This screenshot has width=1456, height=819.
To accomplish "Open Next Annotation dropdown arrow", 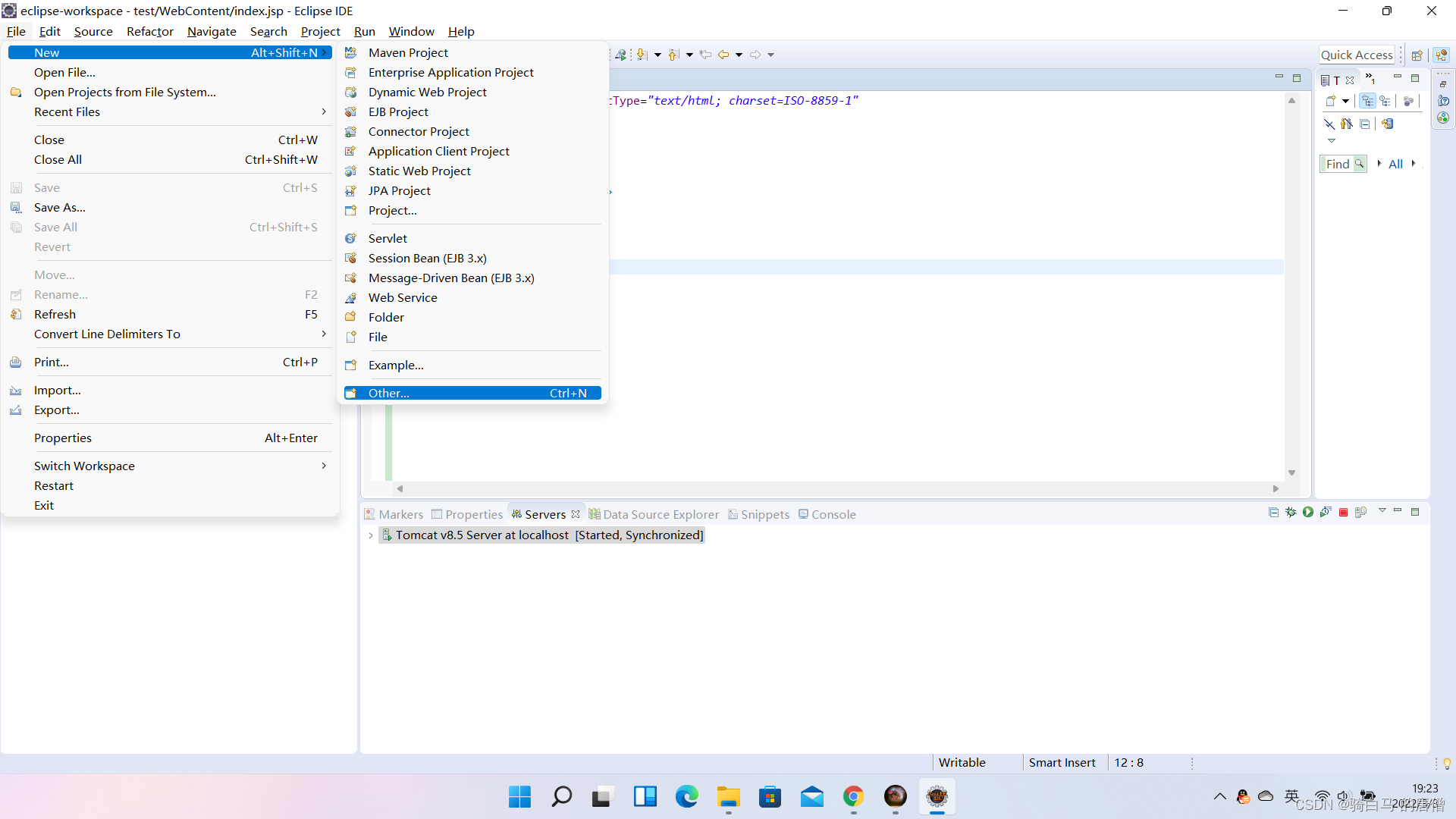I will point(657,55).
